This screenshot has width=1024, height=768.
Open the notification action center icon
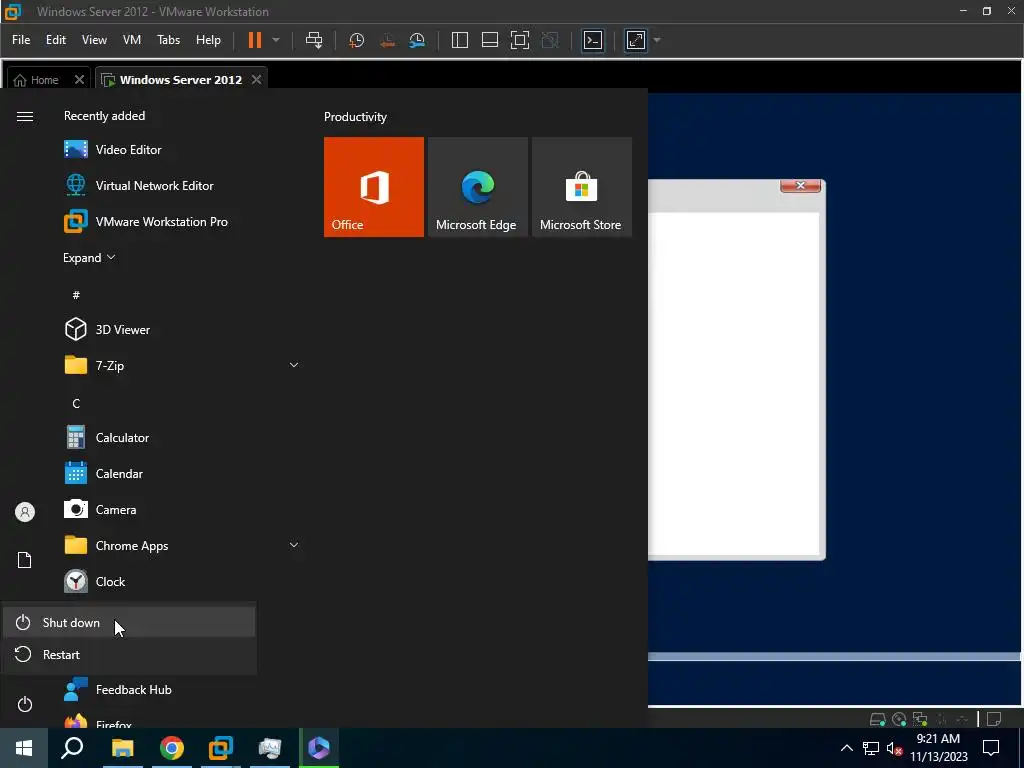991,748
